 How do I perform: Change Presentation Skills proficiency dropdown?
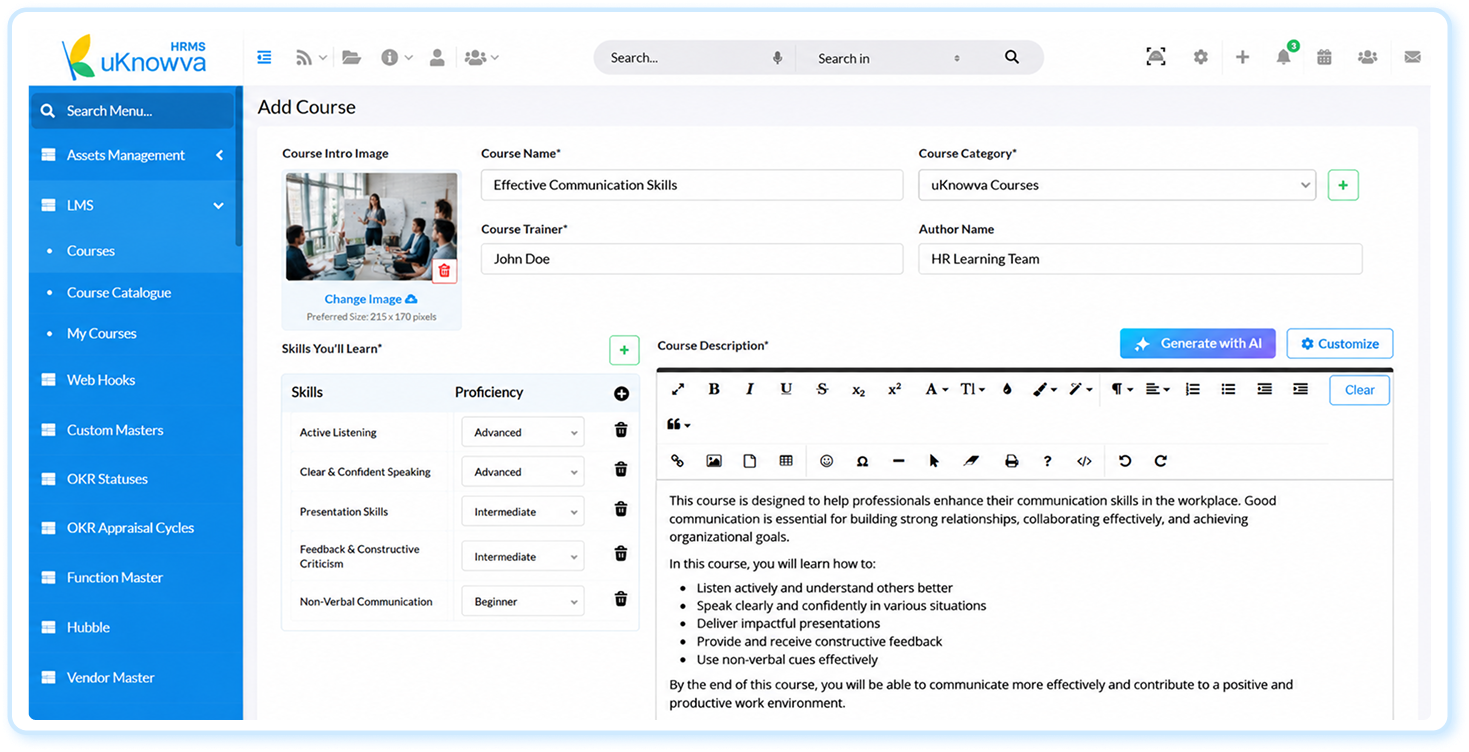click(x=523, y=512)
